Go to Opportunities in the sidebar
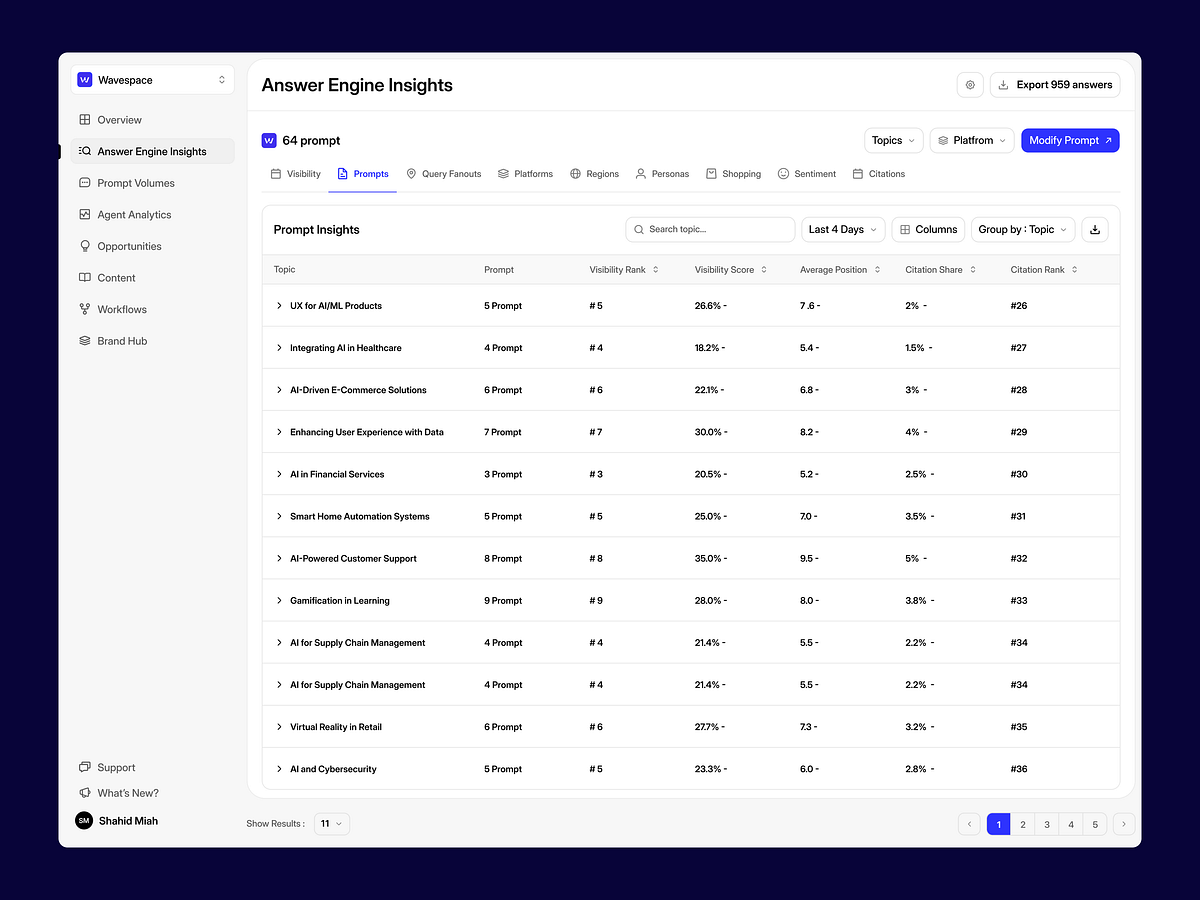Image resolution: width=1200 pixels, height=900 pixels. point(129,246)
